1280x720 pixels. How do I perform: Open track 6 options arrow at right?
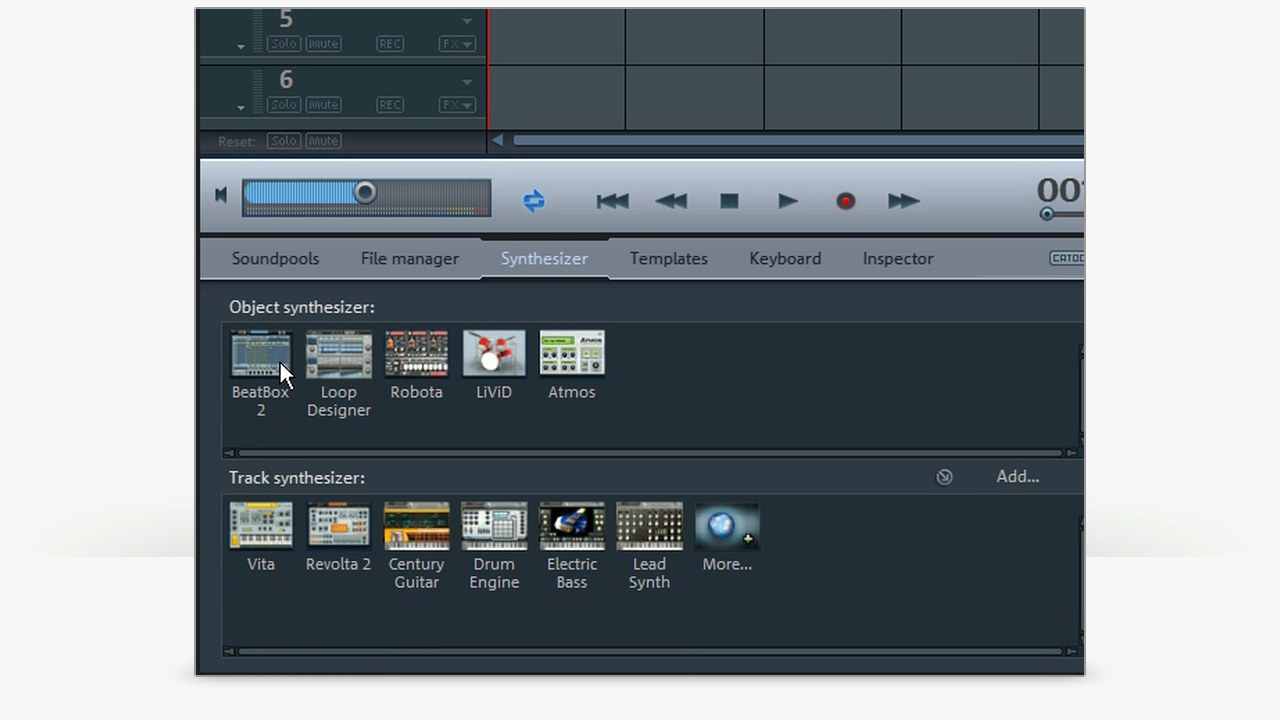(467, 82)
